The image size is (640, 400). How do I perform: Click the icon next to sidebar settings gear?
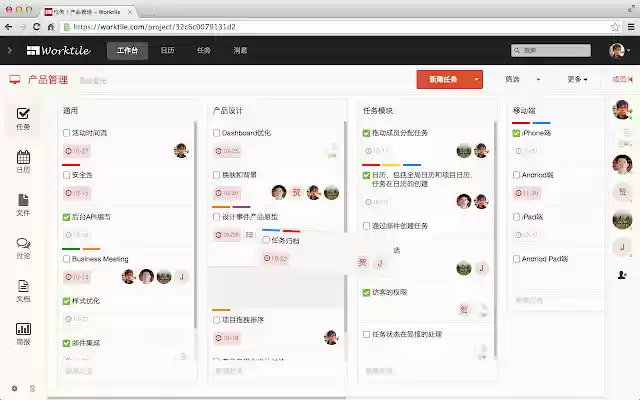click(33, 389)
